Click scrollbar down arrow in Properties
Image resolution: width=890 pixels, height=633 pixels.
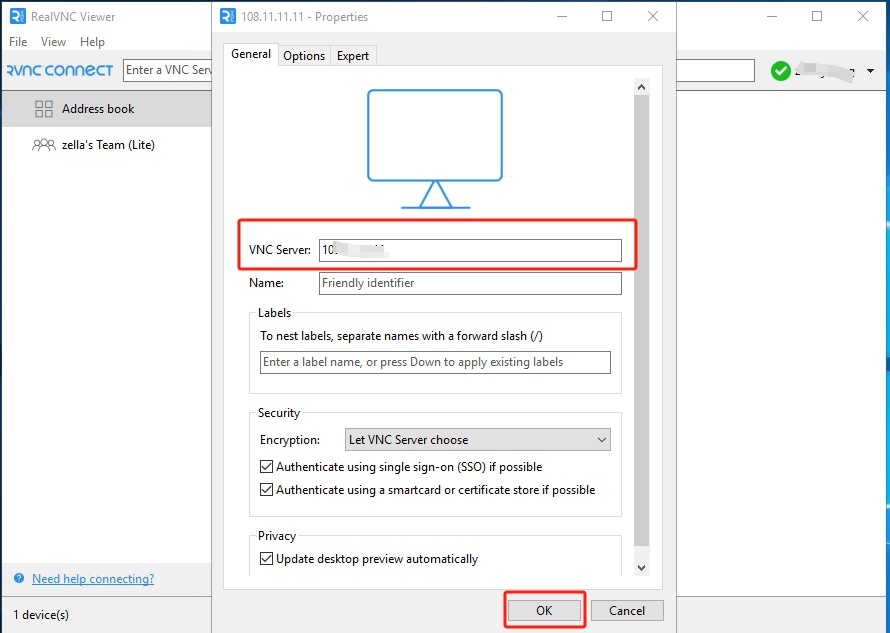[x=641, y=567]
